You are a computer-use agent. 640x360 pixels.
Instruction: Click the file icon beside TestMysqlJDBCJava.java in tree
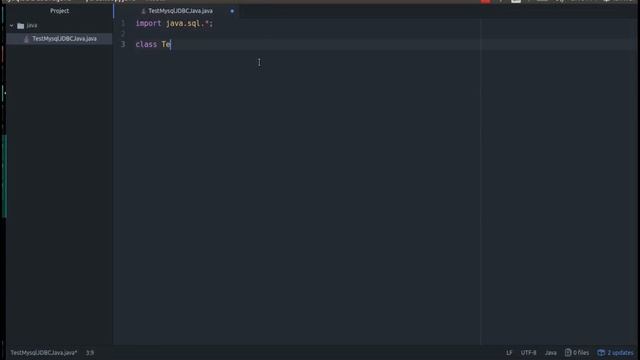pyautogui.click(x=27, y=39)
